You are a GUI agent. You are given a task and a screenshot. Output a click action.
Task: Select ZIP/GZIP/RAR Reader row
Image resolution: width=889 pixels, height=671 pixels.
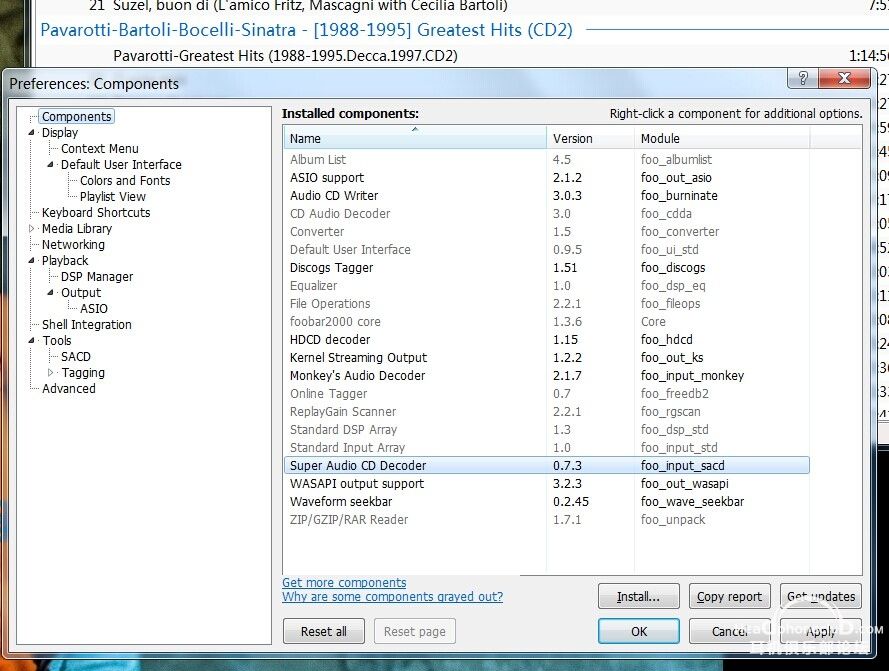tap(547, 520)
